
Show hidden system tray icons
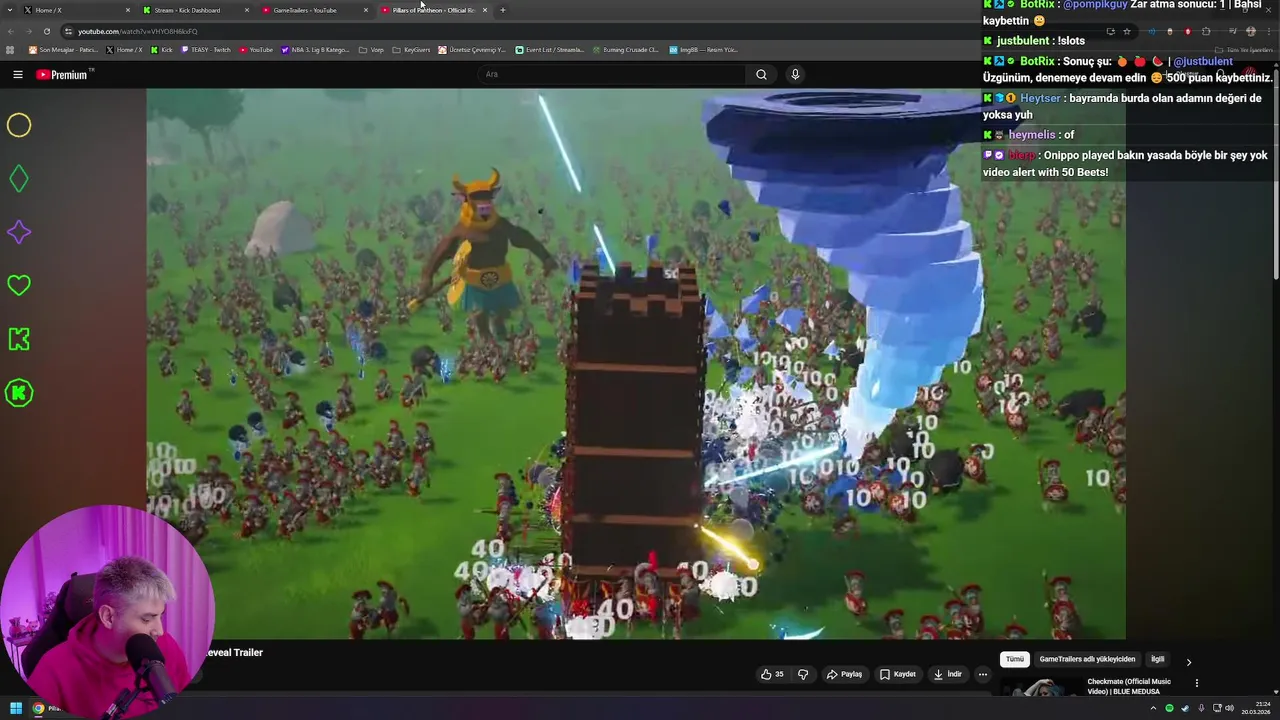click(1153, 708)
